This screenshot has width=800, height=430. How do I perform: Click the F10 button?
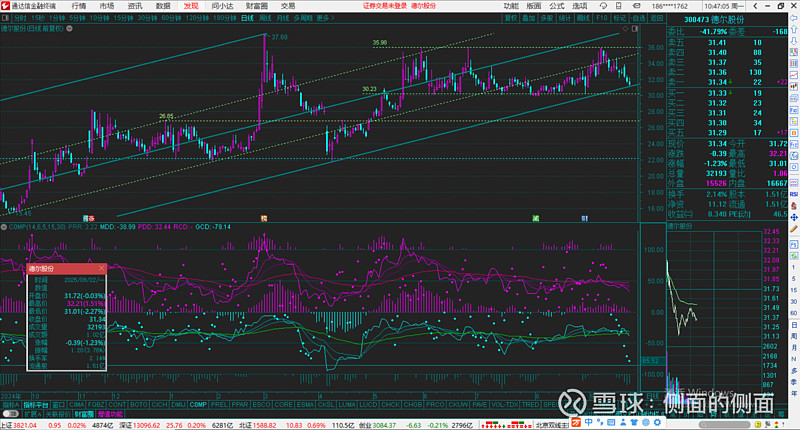(x=602, y=18)
